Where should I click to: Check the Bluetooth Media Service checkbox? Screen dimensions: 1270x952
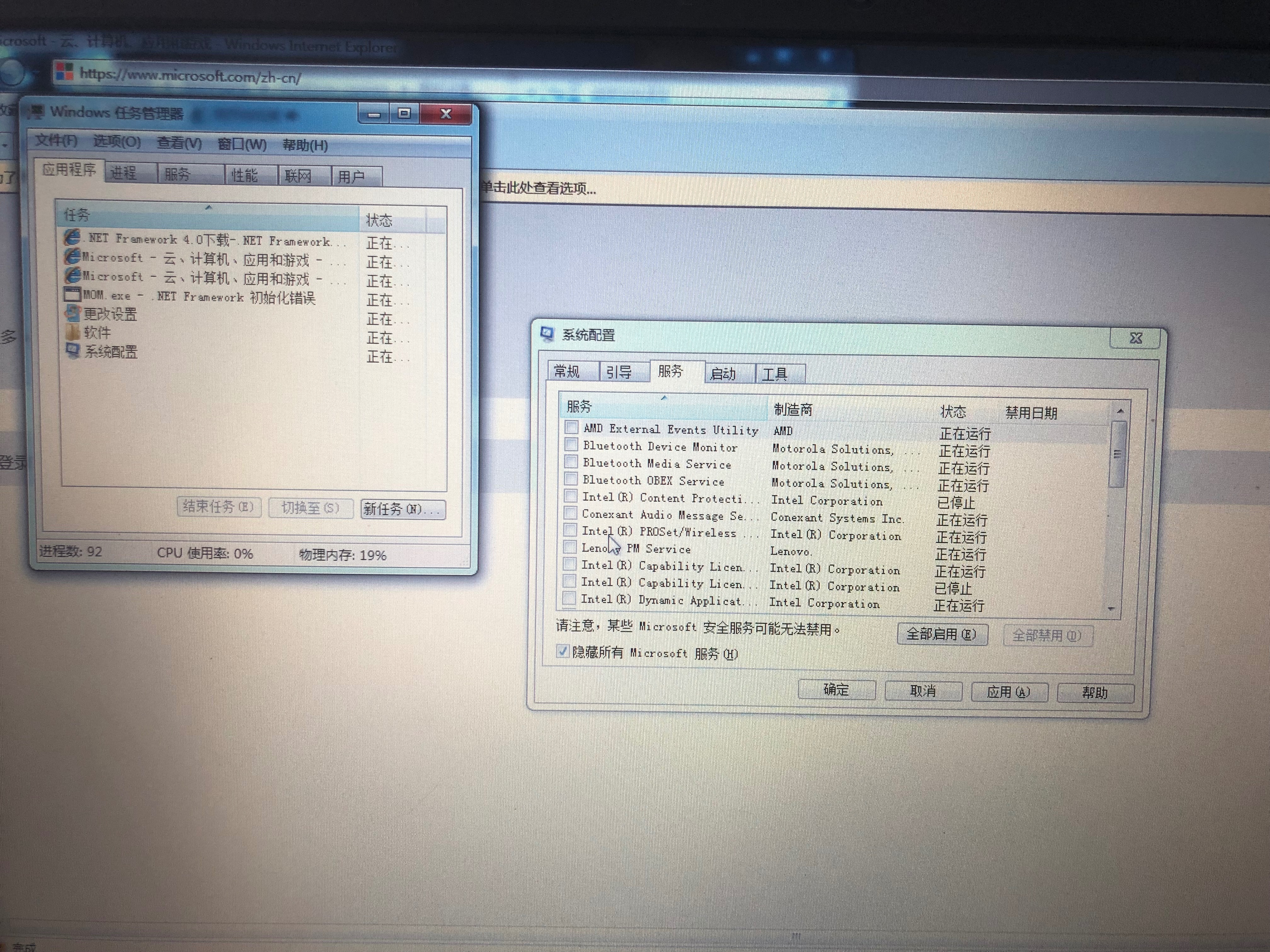(x=571, y=462)
